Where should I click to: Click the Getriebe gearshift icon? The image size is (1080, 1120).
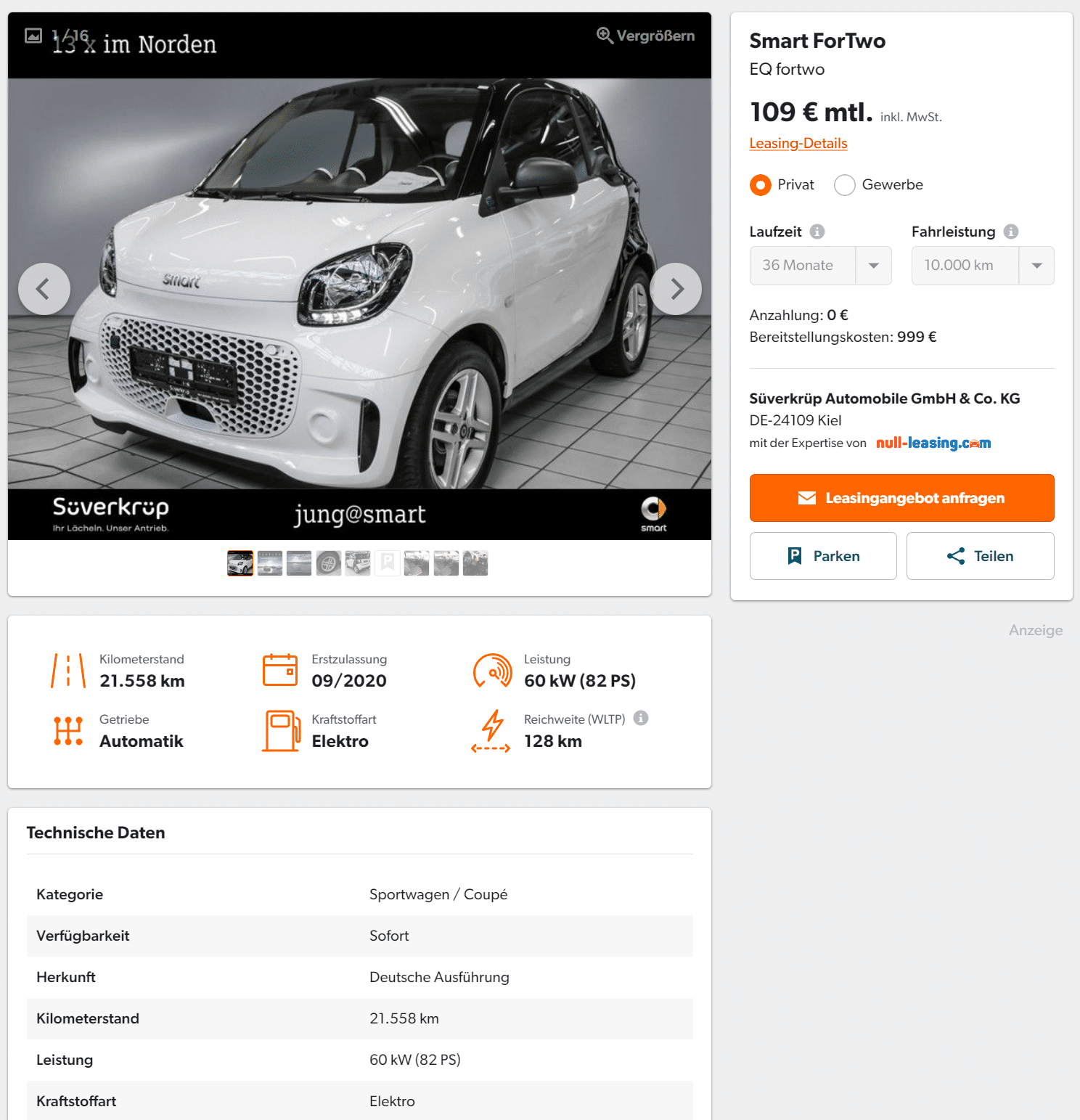pos(68,731)
